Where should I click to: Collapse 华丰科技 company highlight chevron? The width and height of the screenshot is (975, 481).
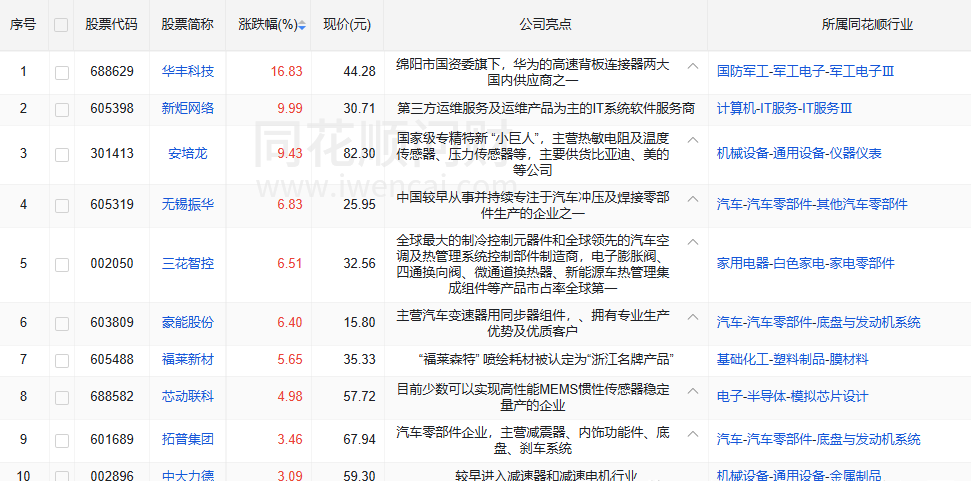pos(693,65)
